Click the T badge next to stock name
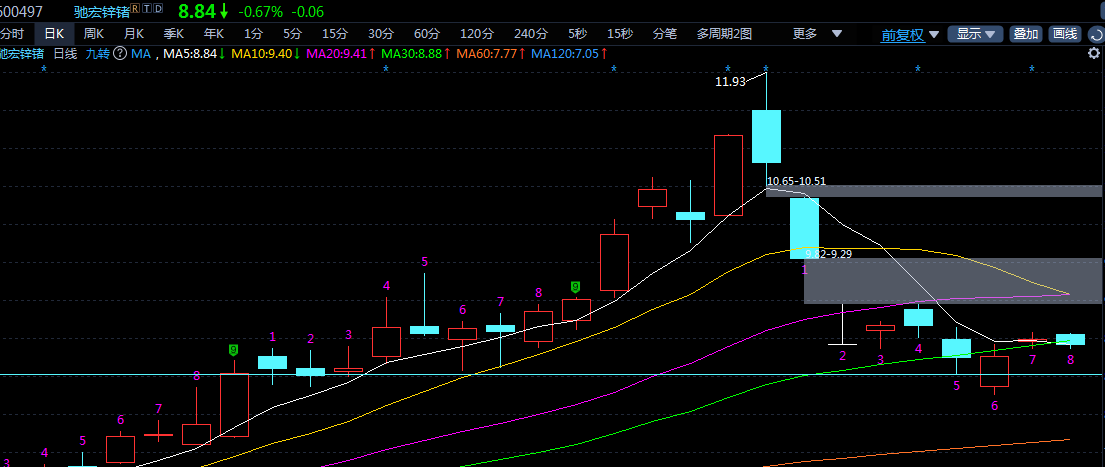This screenshot has height=467, width=1105. point(147,8)
